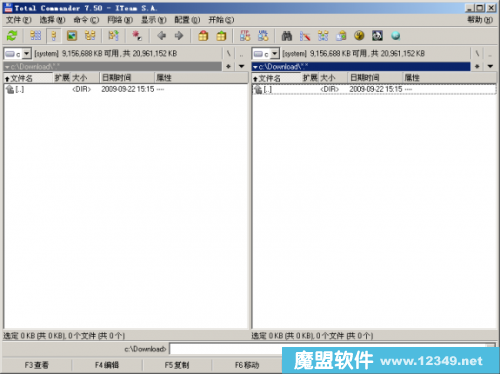Open the 文件 menu
Viewport: 500px width, 374px height.
[19, 20]
